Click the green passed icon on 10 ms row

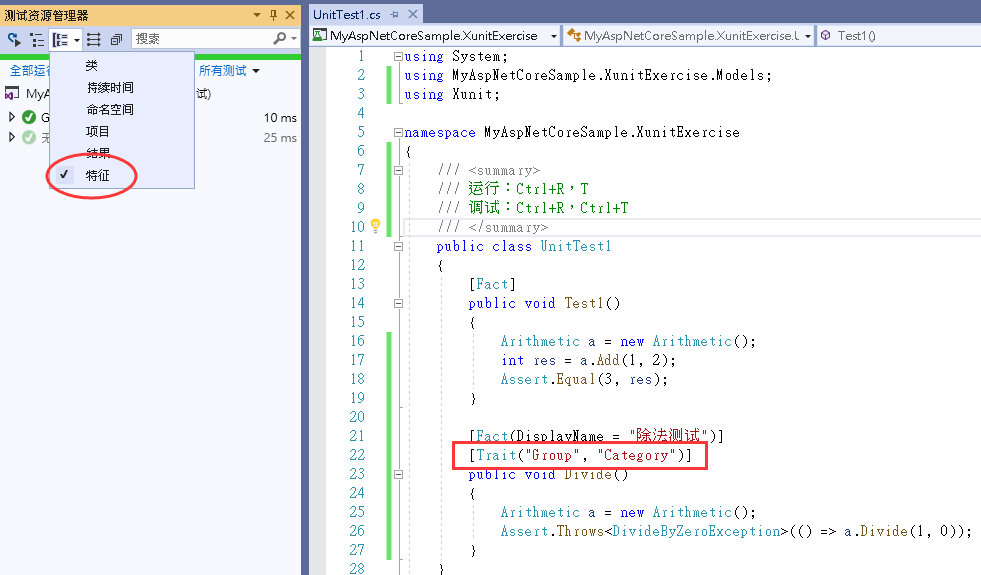[29, 117]
